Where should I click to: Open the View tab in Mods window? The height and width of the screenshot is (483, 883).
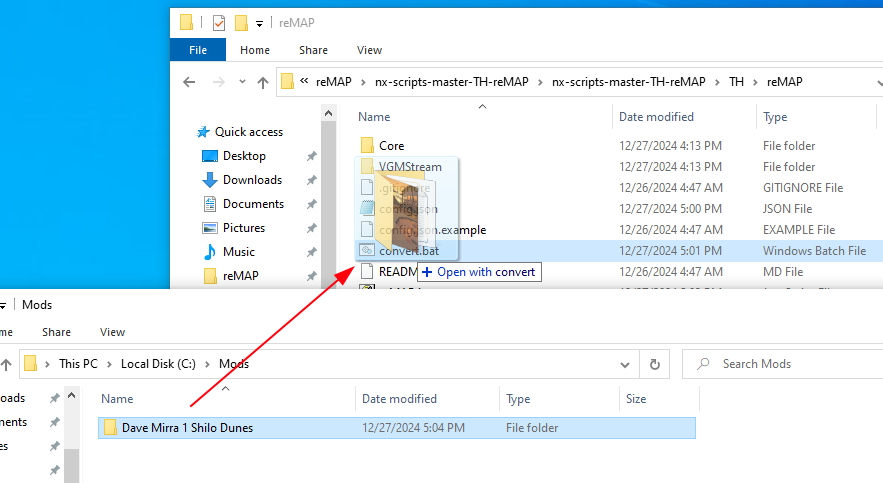pos(112,332)
